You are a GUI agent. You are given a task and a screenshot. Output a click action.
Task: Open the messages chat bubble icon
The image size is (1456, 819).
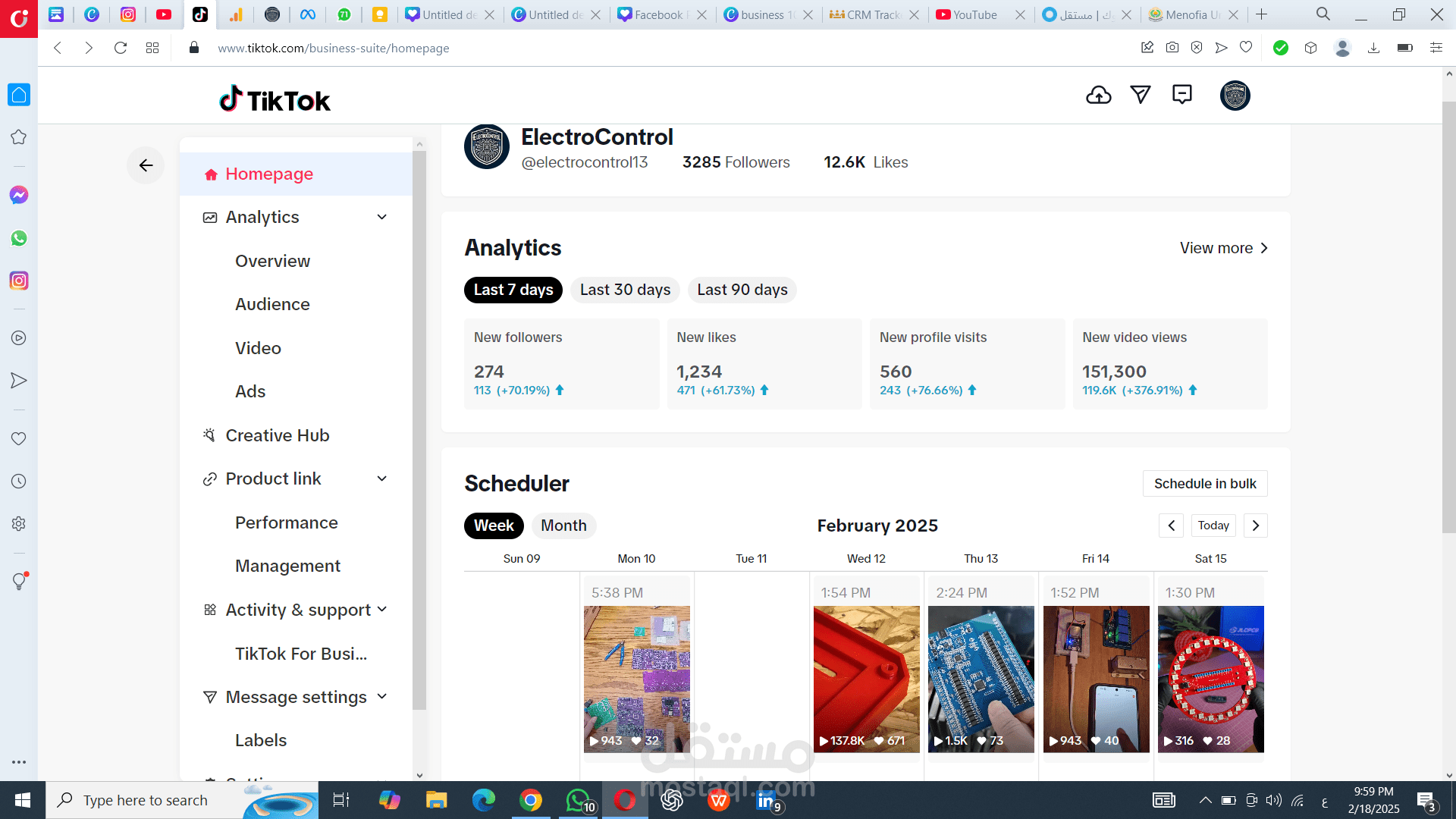click(1181, 95)
